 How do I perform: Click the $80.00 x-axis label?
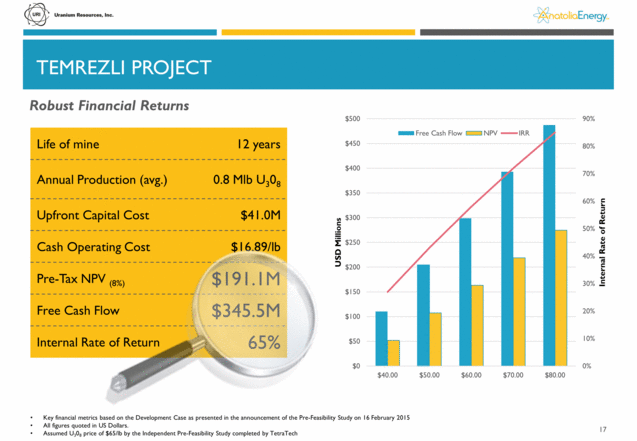pyautogui.click(x=555, y=375)
